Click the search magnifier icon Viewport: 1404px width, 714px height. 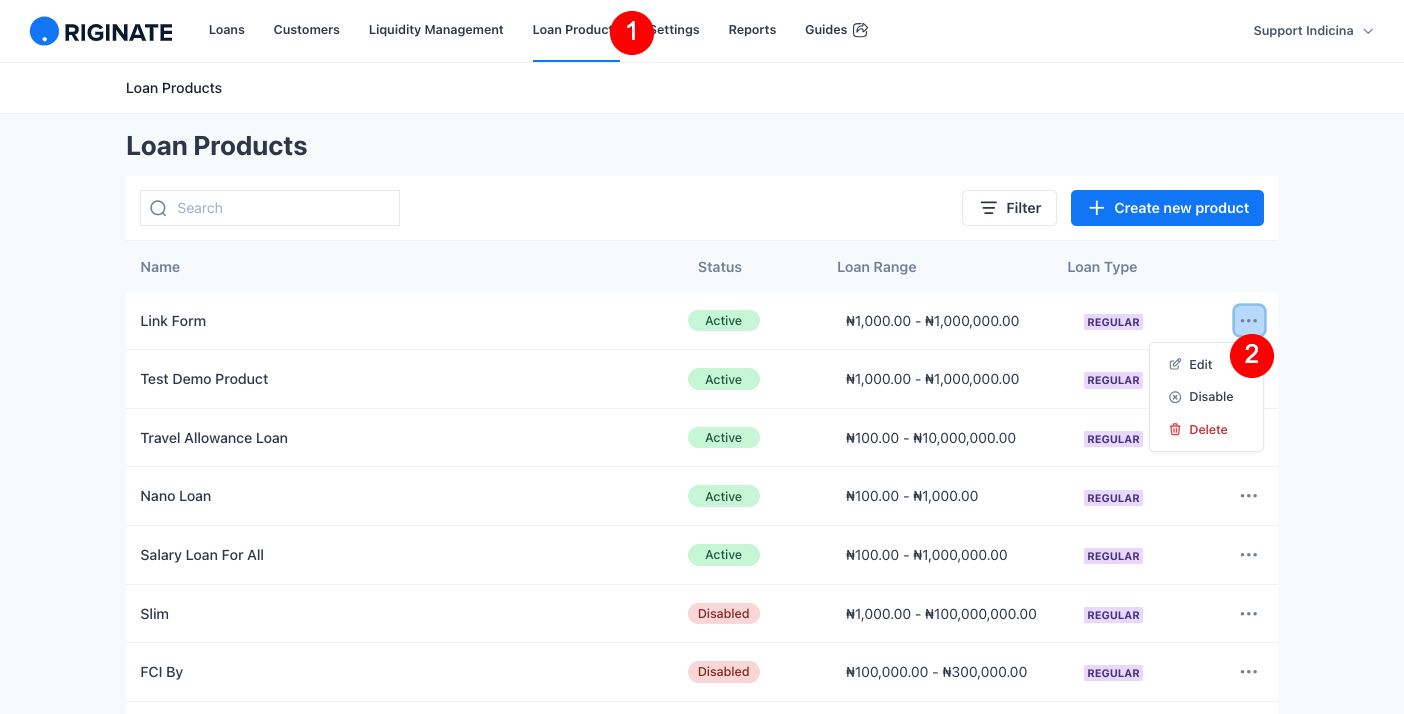coord(158,208)
